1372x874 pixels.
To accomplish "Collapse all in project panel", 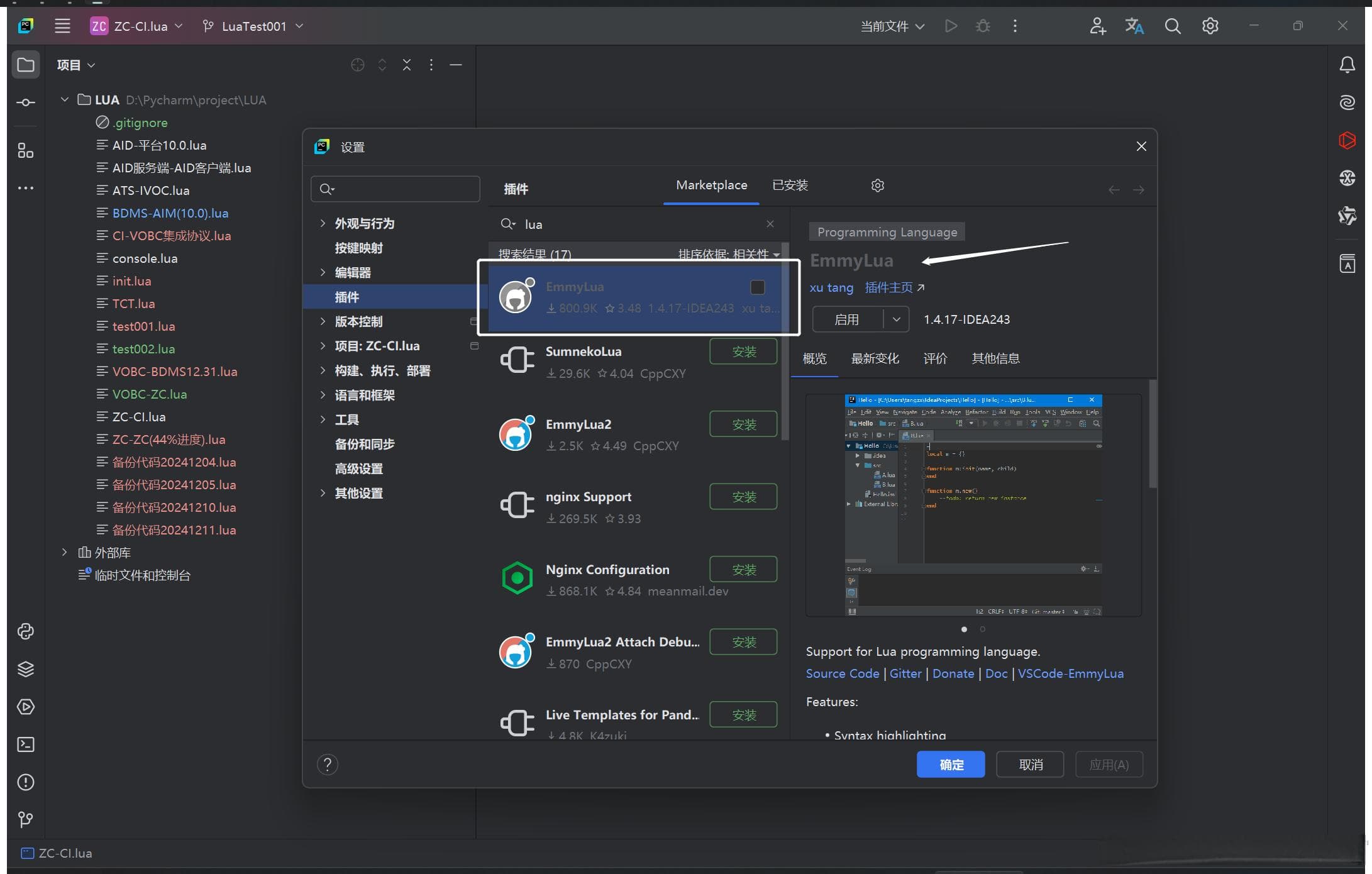I will pos(407,65).
